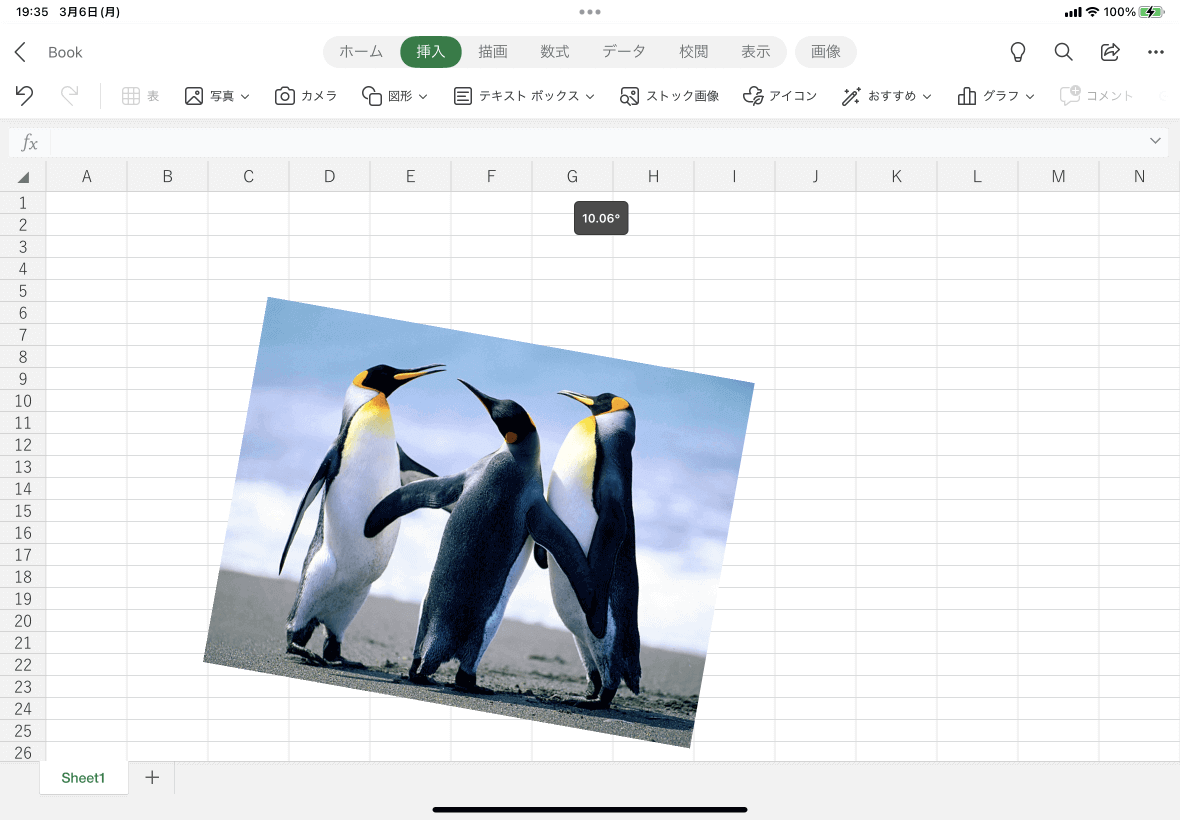Click the コメント comment button
This screenshot has height=820, width=1180.
tap(1096, 96)
